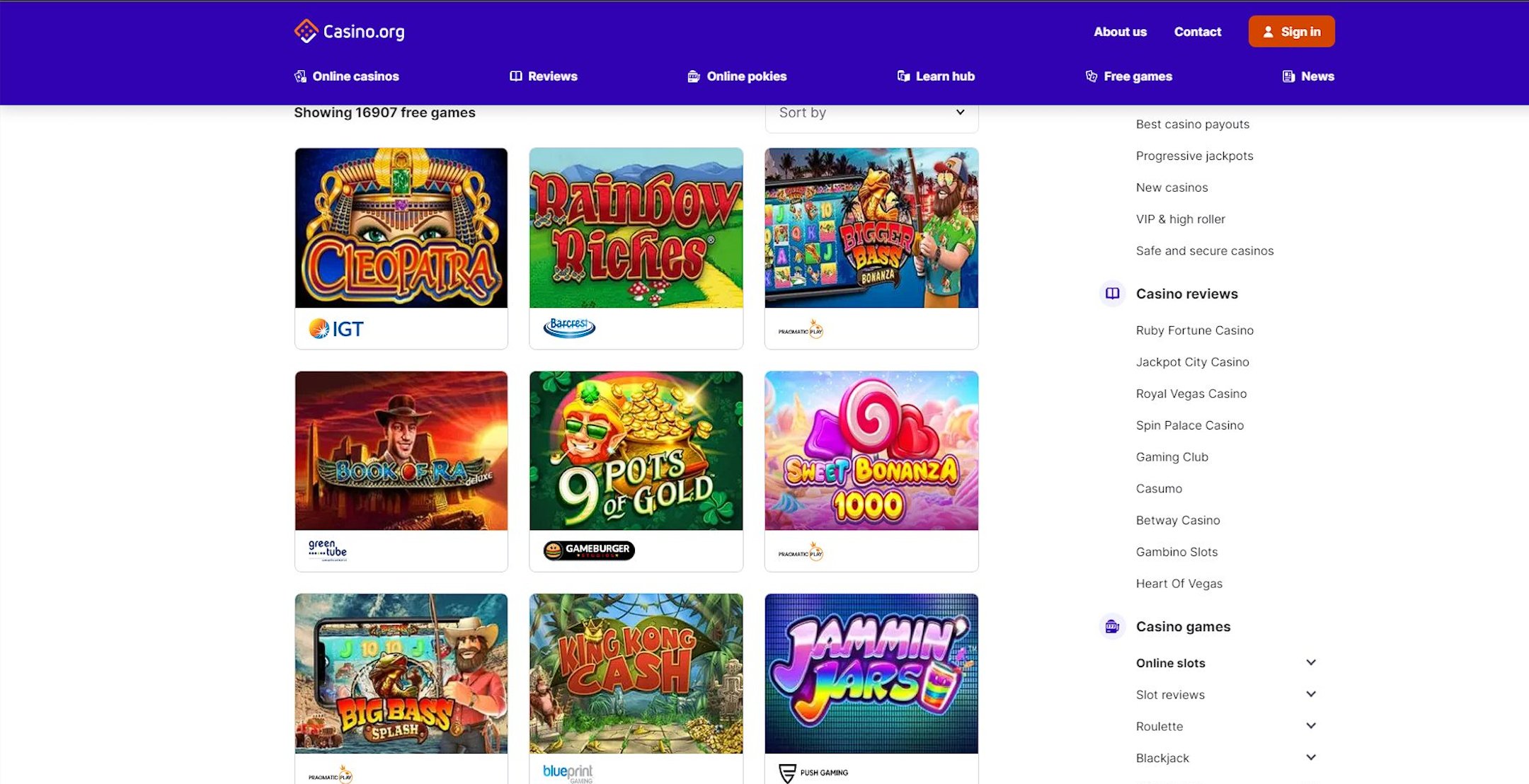
Task: Click the Online pokies slot icon
Action: click(x=694, y=76)
